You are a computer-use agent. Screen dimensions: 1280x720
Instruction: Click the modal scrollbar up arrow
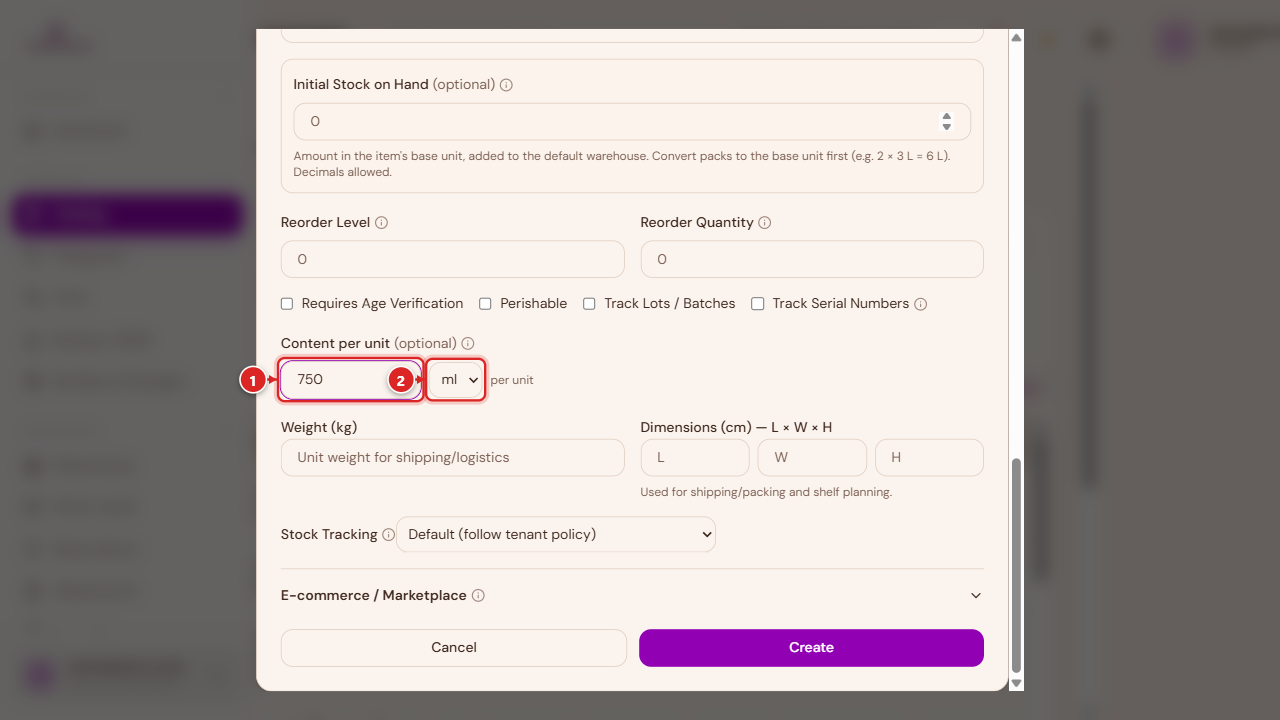pos(1017,37)
